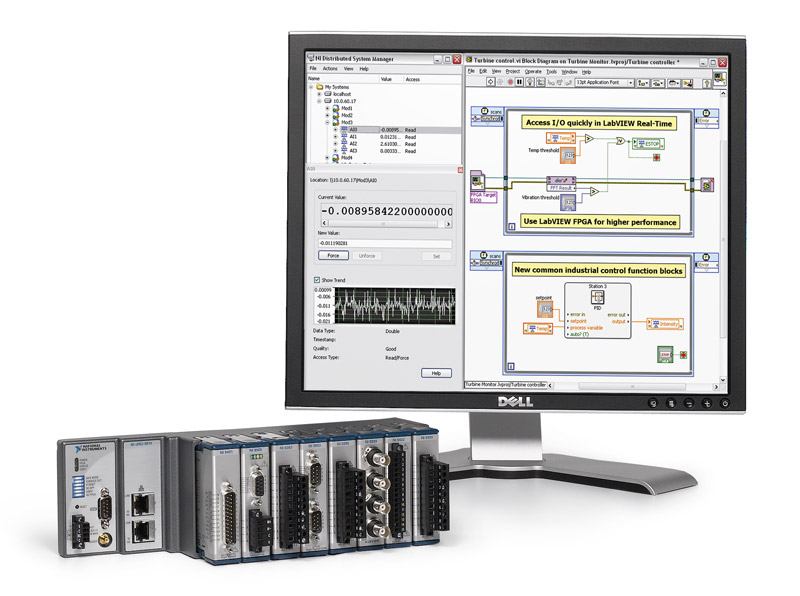Toggle the Show Trend checkbox

point(317,280)
